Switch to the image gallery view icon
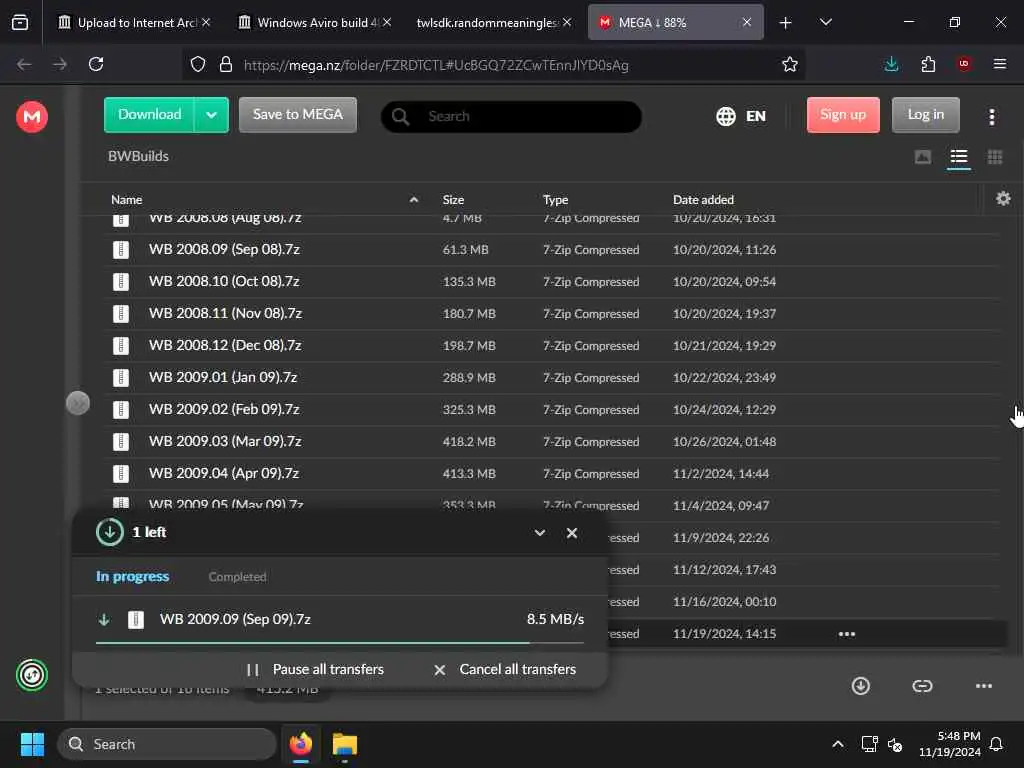 point(923,157)
